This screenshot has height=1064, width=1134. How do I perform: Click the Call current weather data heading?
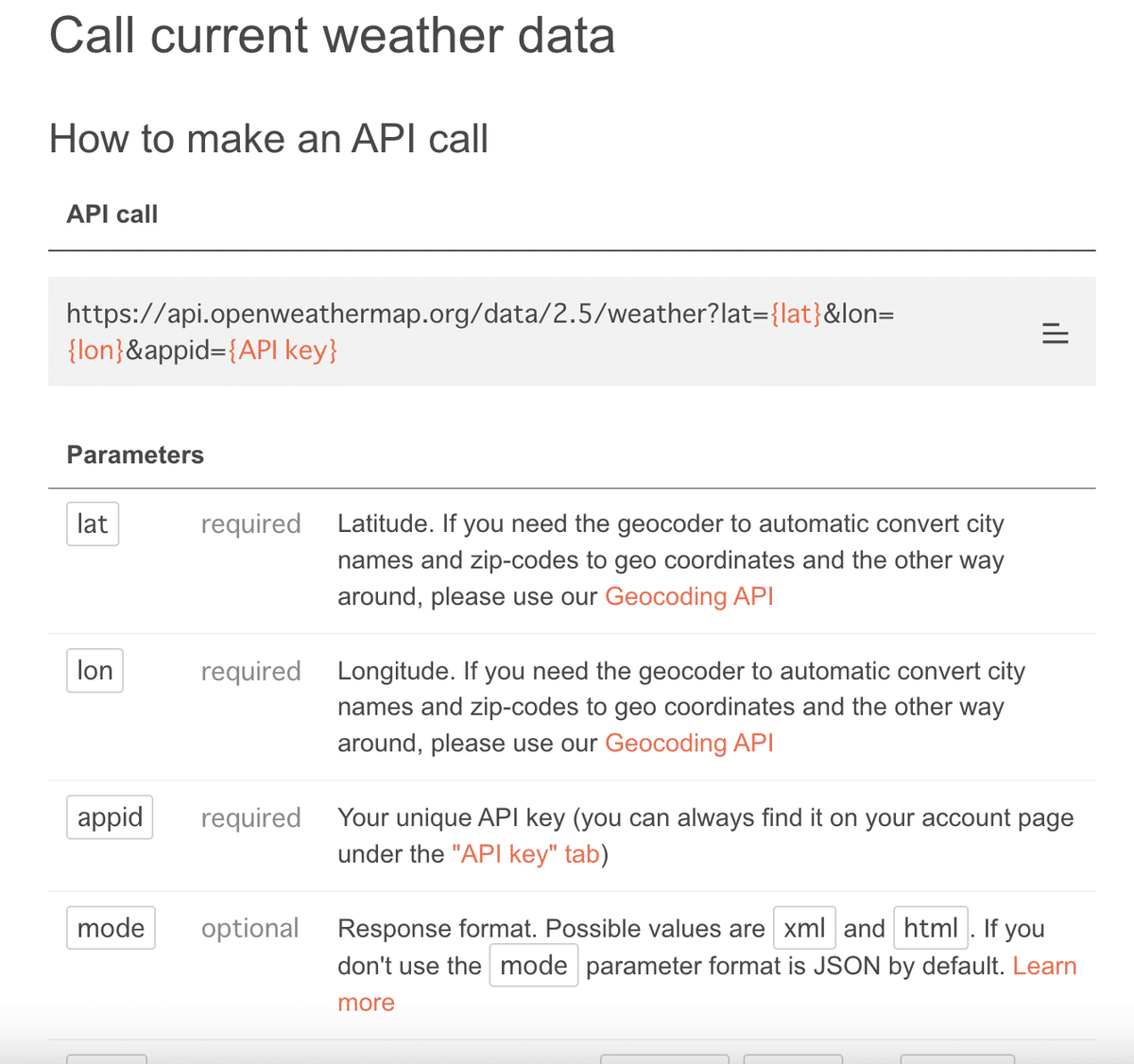[x=332, y=36]
